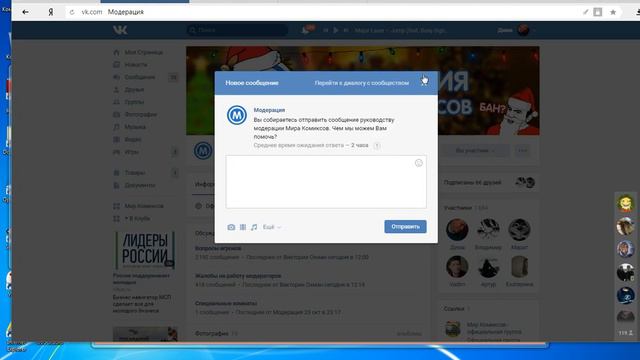
Task: Attach a photo with the camera icon
Action: point(231,227)
